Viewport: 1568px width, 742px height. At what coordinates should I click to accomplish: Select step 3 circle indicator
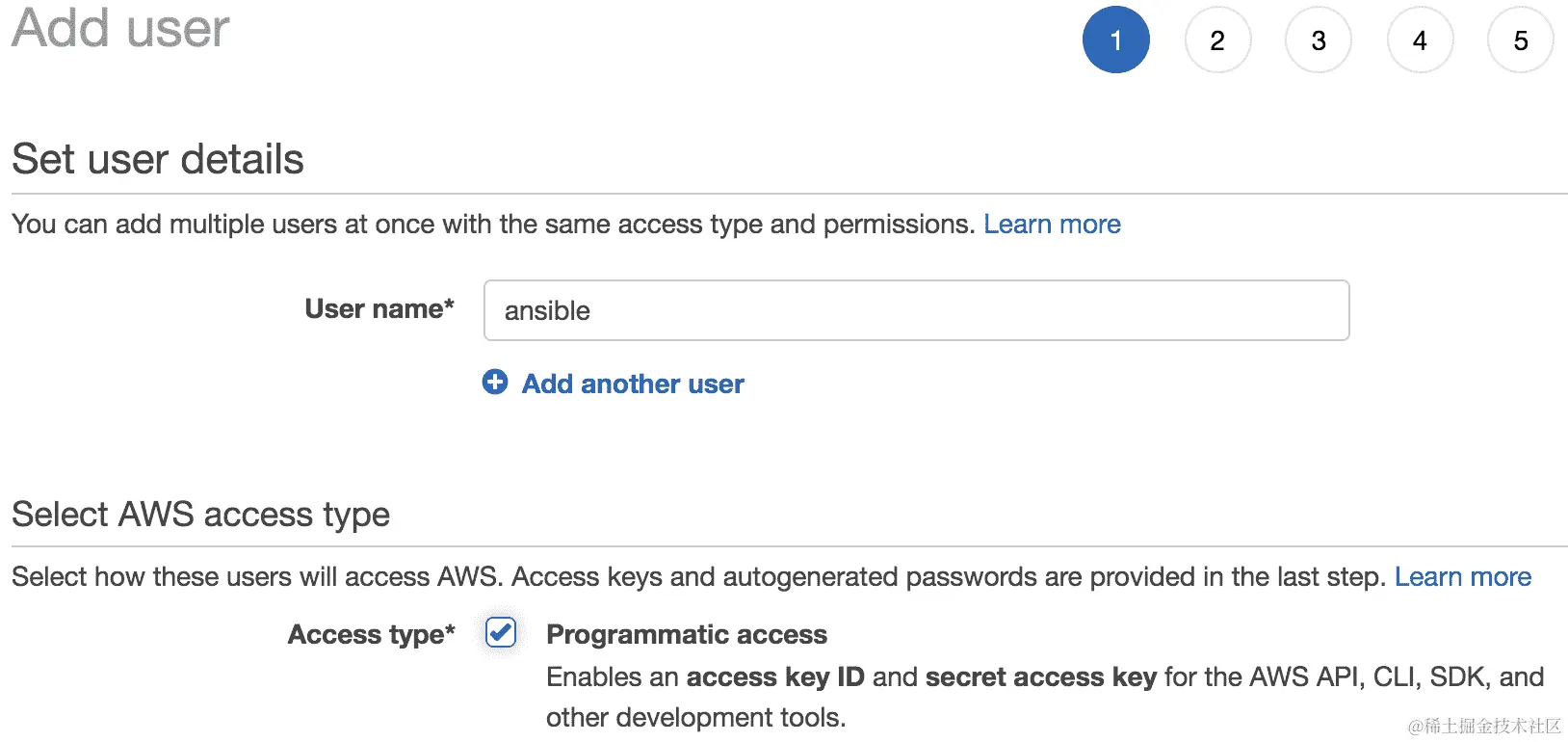pos(1319,40)
